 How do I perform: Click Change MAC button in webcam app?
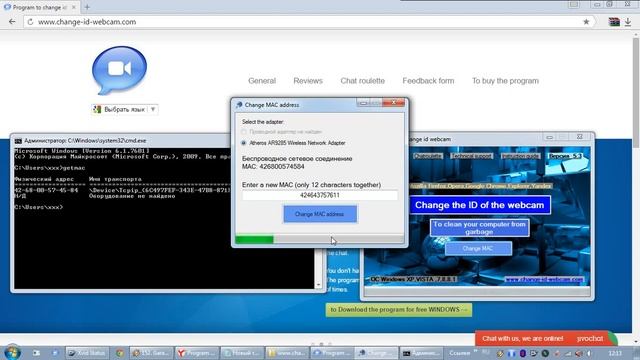[x=478, y=248]
